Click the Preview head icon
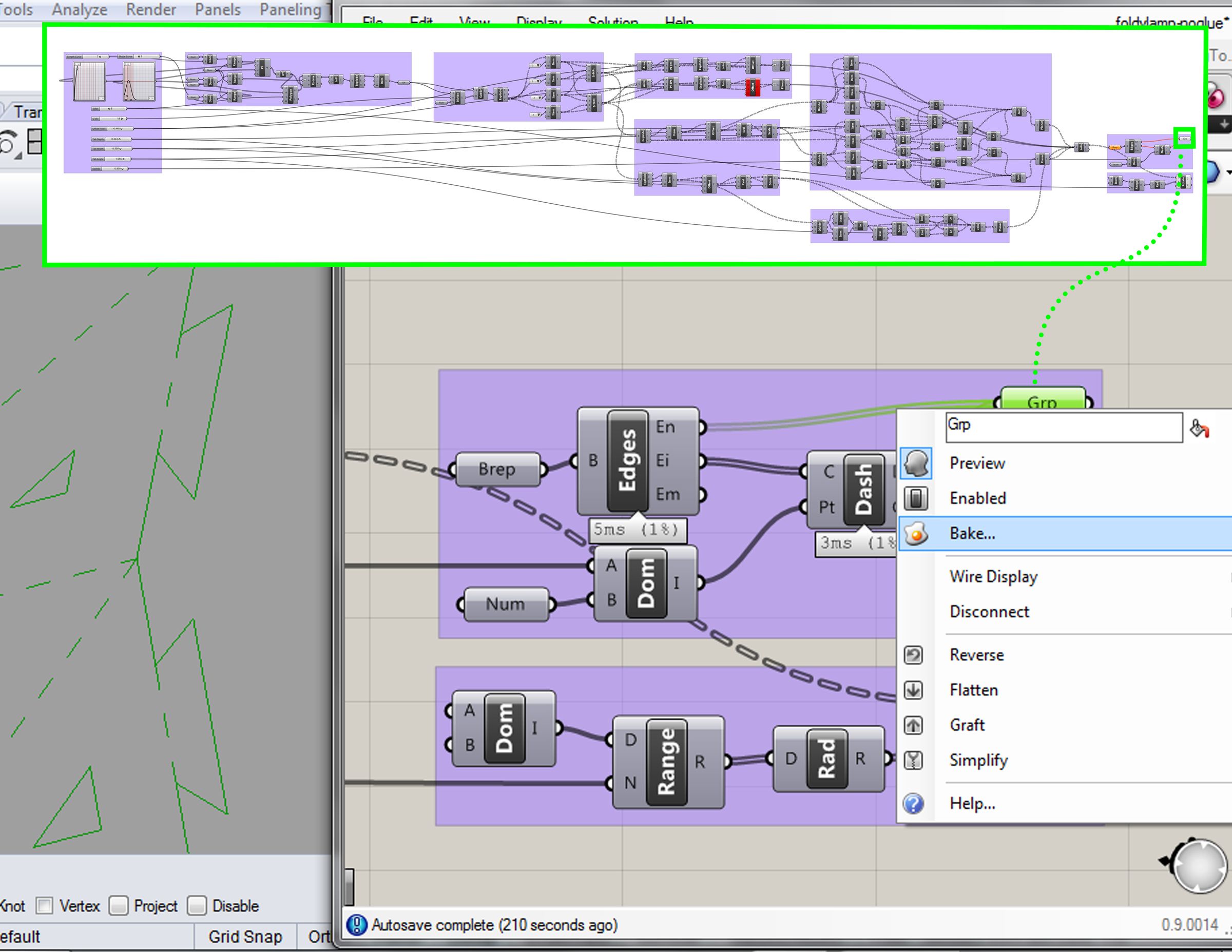1232x952 pixels. click(x=916, y=463)
